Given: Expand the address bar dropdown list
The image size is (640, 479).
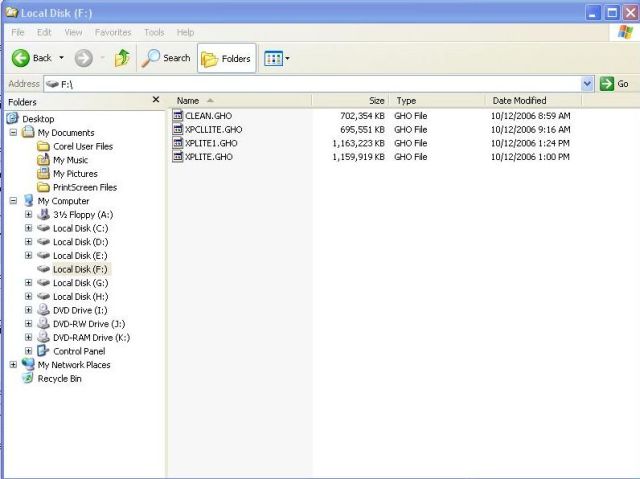Looking at the screenshot, I should 587,84.
